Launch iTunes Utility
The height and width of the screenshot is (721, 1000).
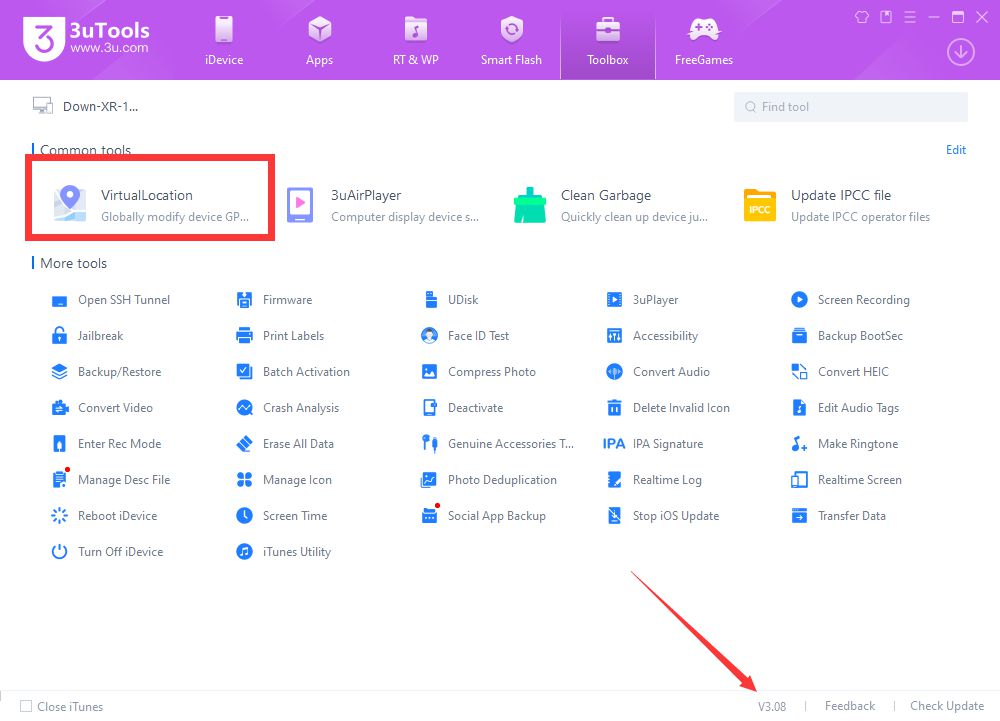tap(284, 552)
